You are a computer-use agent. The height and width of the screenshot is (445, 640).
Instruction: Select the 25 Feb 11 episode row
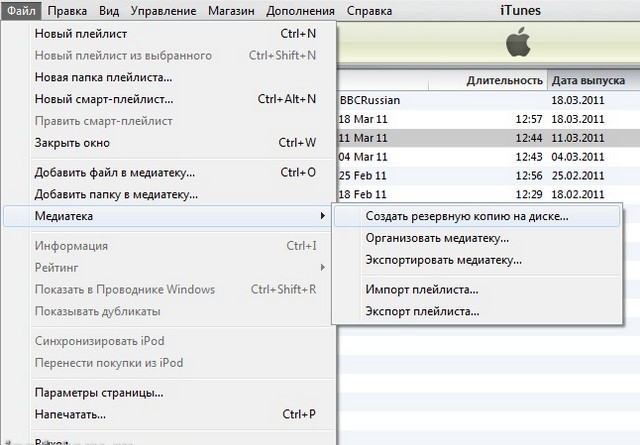[x=488, y=176]
